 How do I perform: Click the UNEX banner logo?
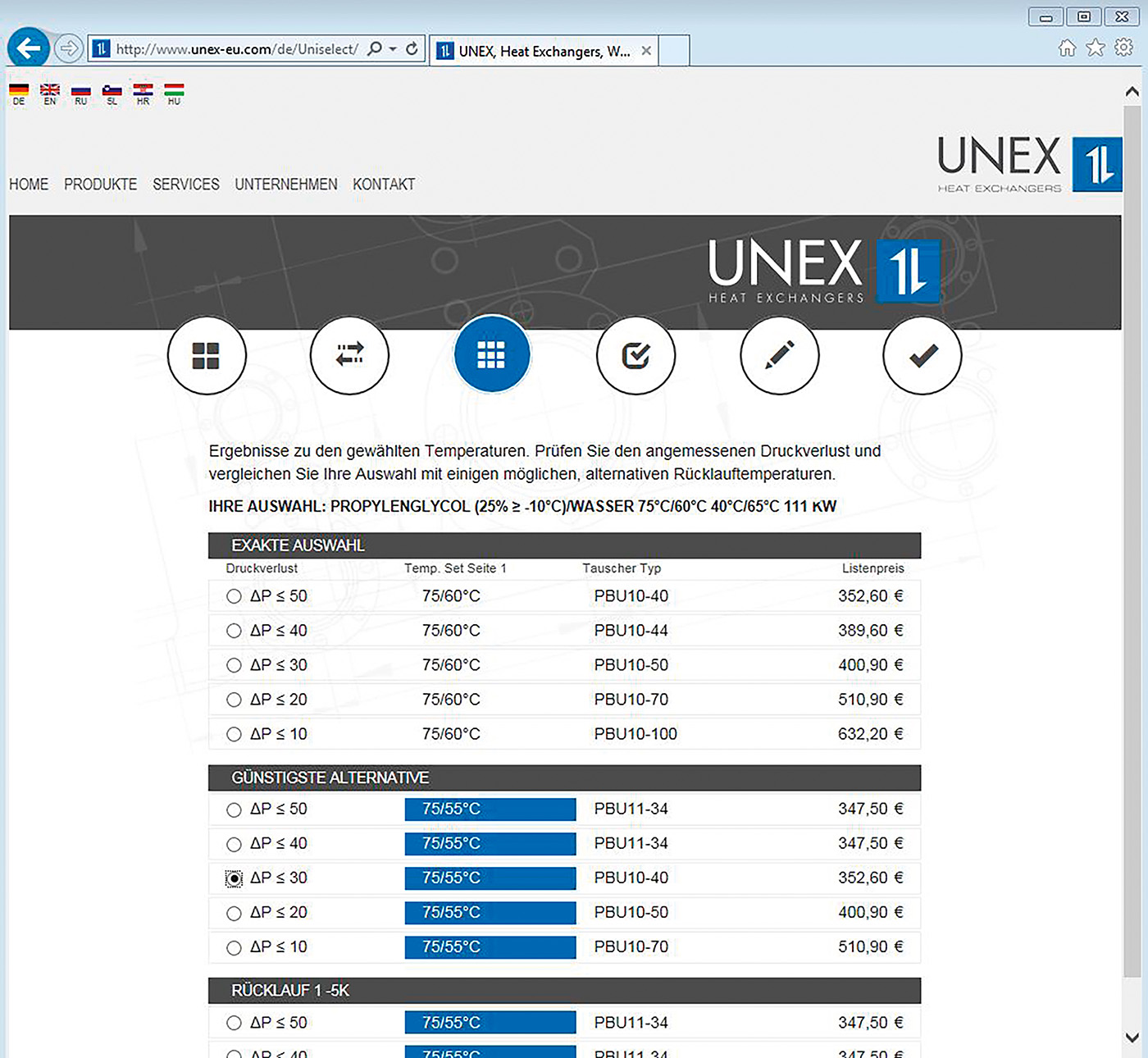[823, 271]
